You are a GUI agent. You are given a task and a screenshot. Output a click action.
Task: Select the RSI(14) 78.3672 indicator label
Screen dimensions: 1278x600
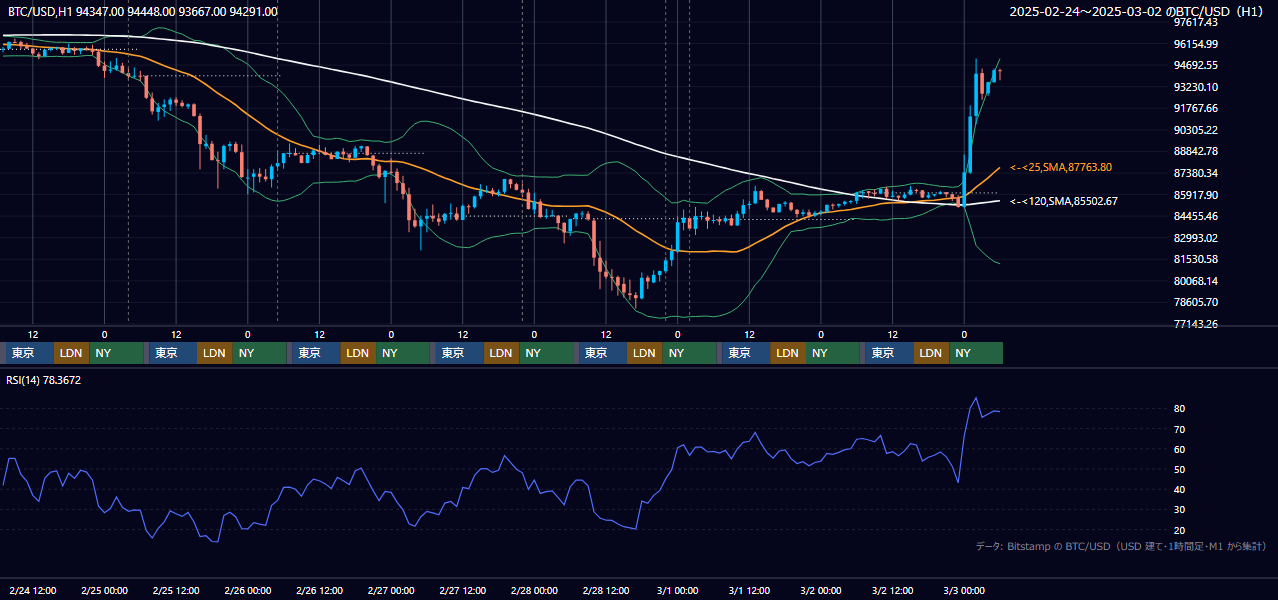44,380
